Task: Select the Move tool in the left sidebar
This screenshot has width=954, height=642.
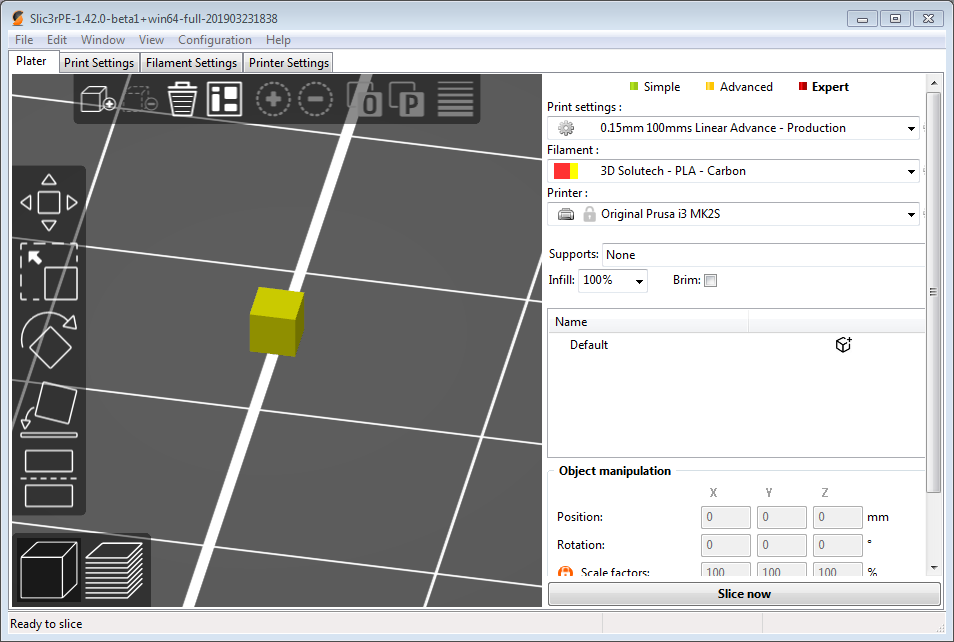Action: pos(49,201)
